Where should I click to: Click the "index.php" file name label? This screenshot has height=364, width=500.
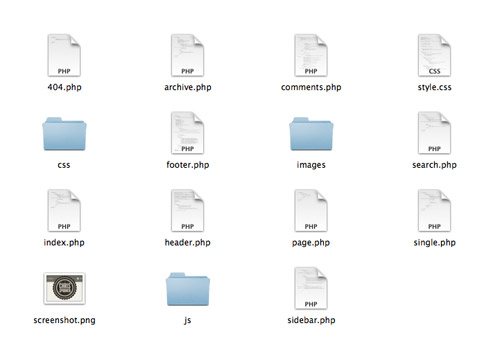point(64,243)
